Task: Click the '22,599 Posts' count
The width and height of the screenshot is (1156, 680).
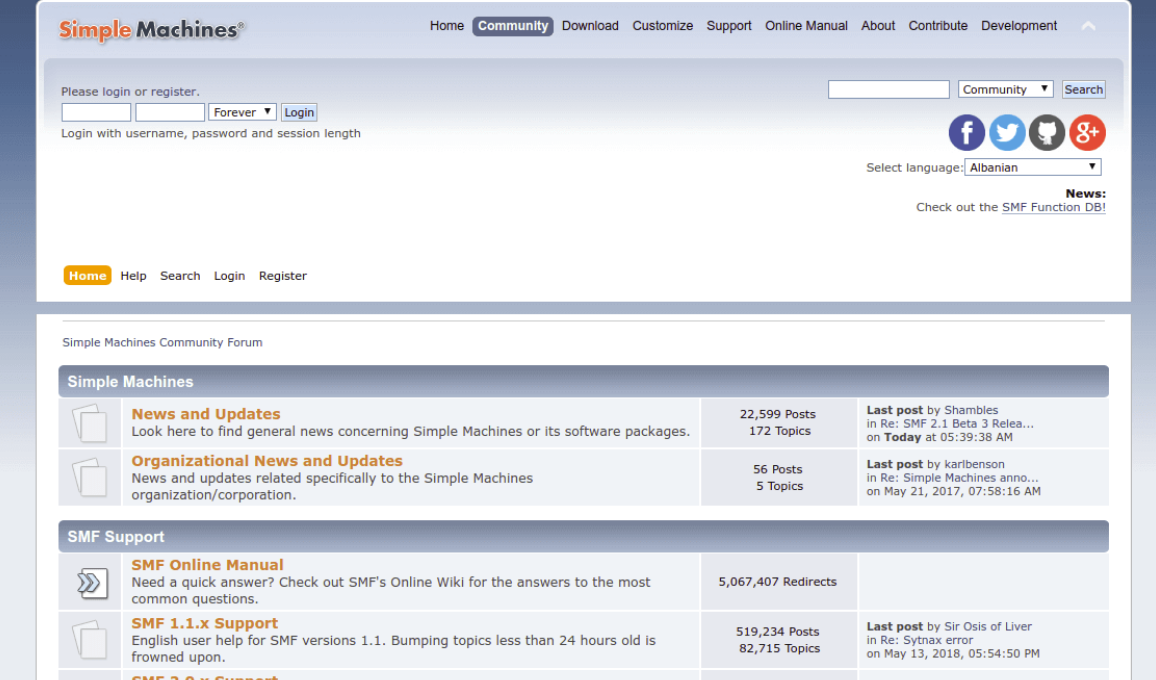Action: 778,414
